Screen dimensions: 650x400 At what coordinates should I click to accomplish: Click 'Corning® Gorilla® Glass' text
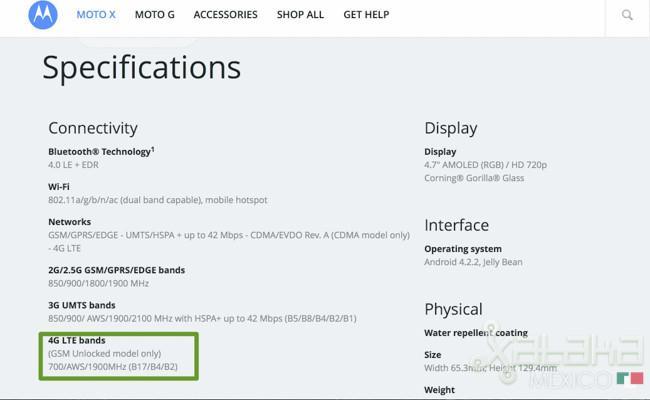point(474,178)
